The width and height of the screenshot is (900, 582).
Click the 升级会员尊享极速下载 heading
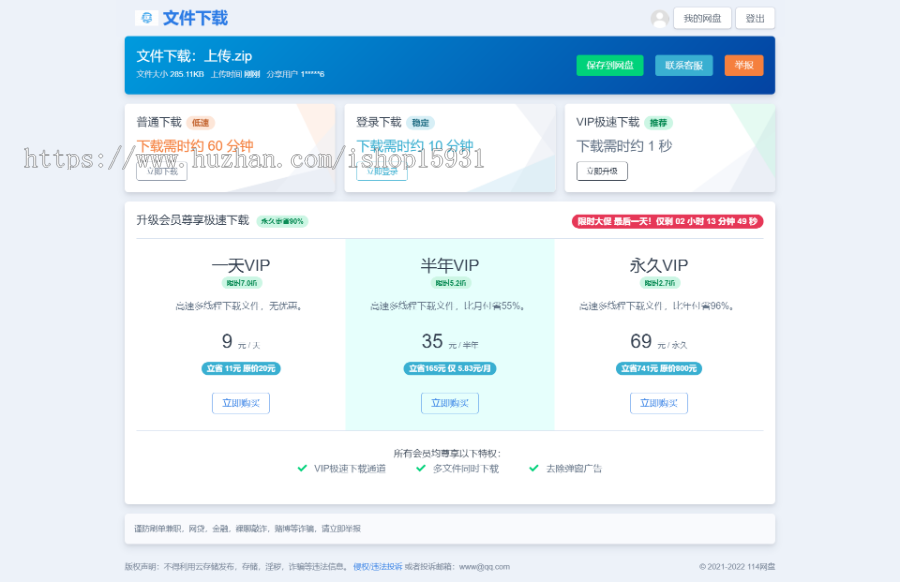click(x=193, y=220)
